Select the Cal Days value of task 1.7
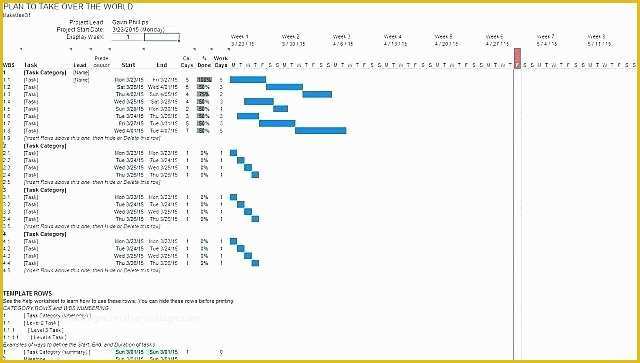 187,124
